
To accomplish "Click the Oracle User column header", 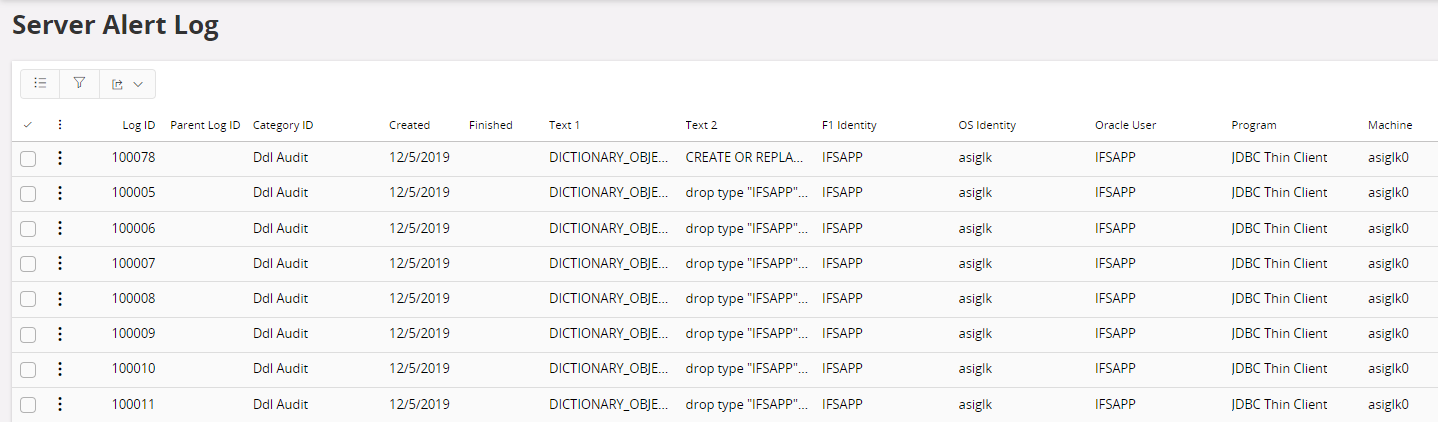I will coord(1125,125).
